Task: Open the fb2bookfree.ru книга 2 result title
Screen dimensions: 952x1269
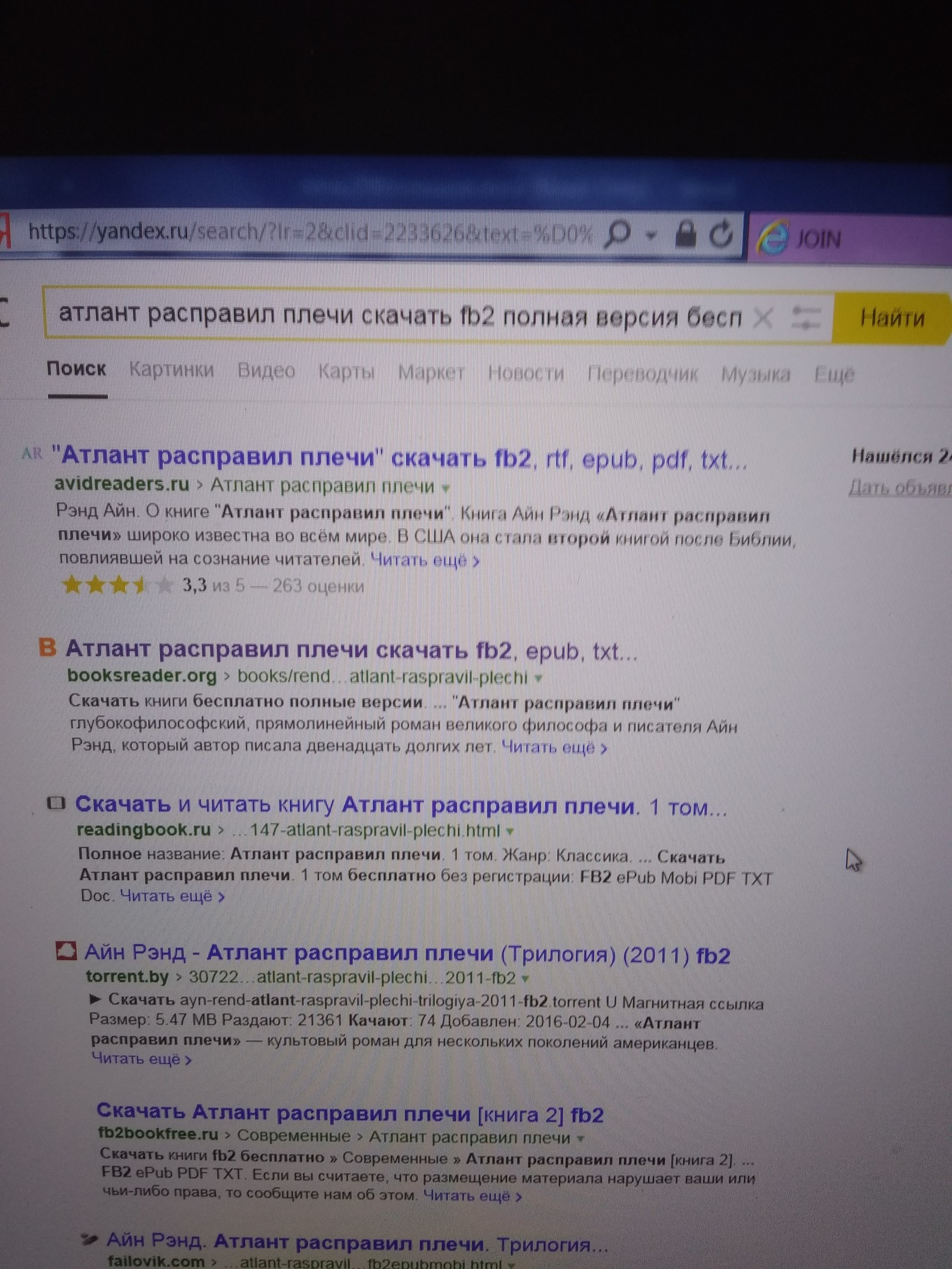Action: [x=350, y=1113]
